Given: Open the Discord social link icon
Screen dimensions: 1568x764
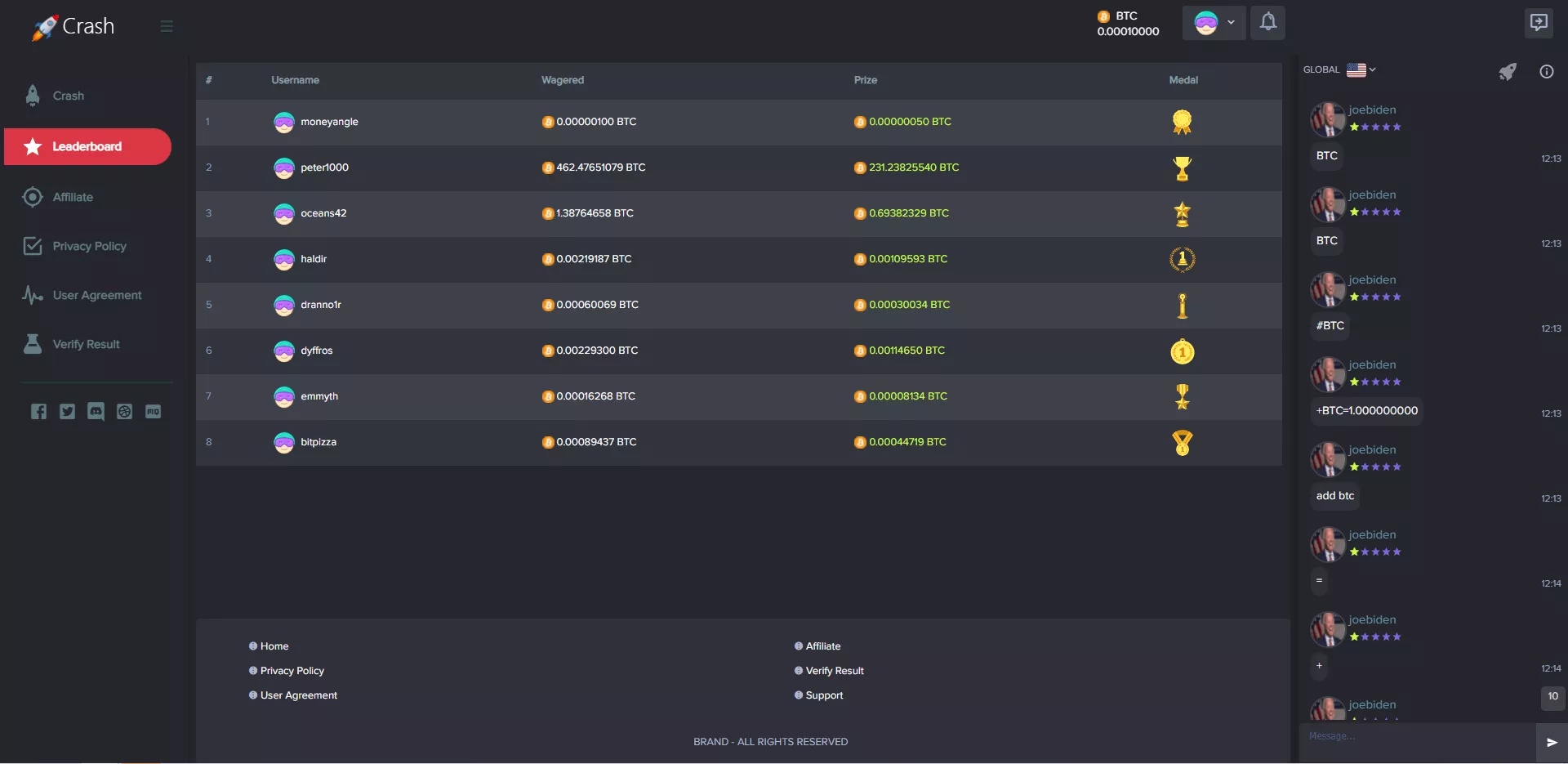Looking at the screenshot, I should 96,412.
